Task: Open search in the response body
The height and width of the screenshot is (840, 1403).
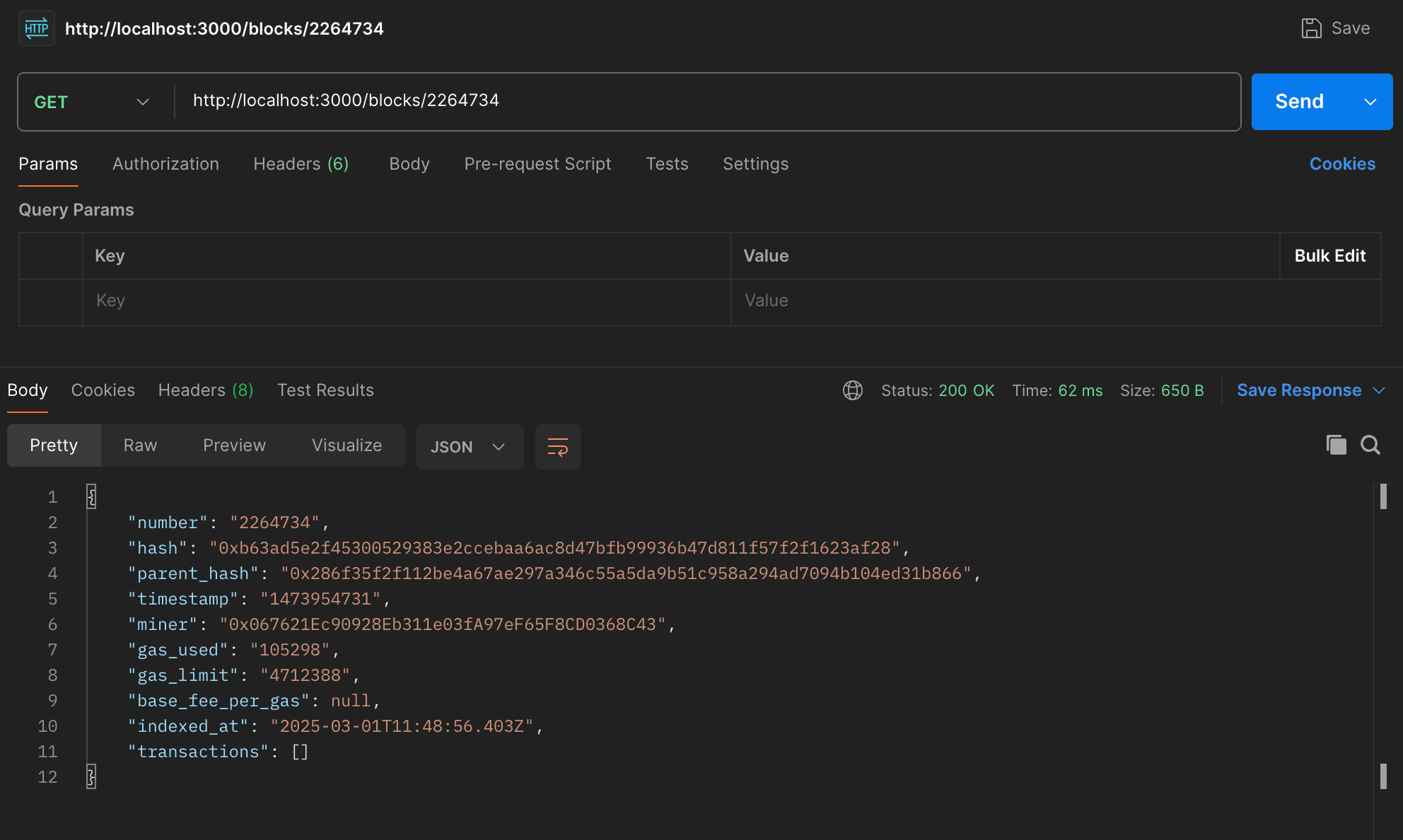Action: click(x=1370, y=445)
